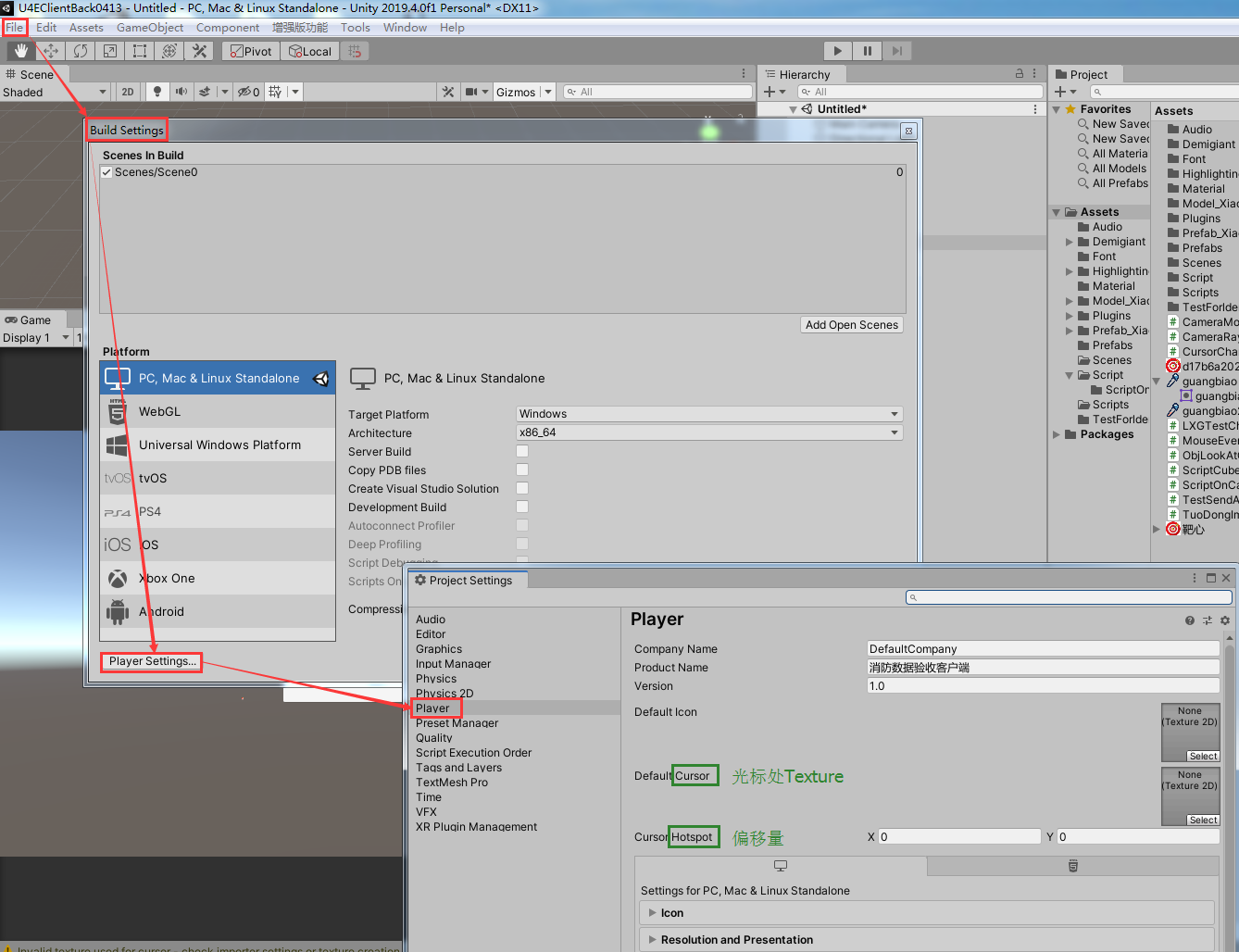Lock the Hierarchy panel
Image resolution: width=1239 pixels, height=952 pixels.
tap(1020, 73)
